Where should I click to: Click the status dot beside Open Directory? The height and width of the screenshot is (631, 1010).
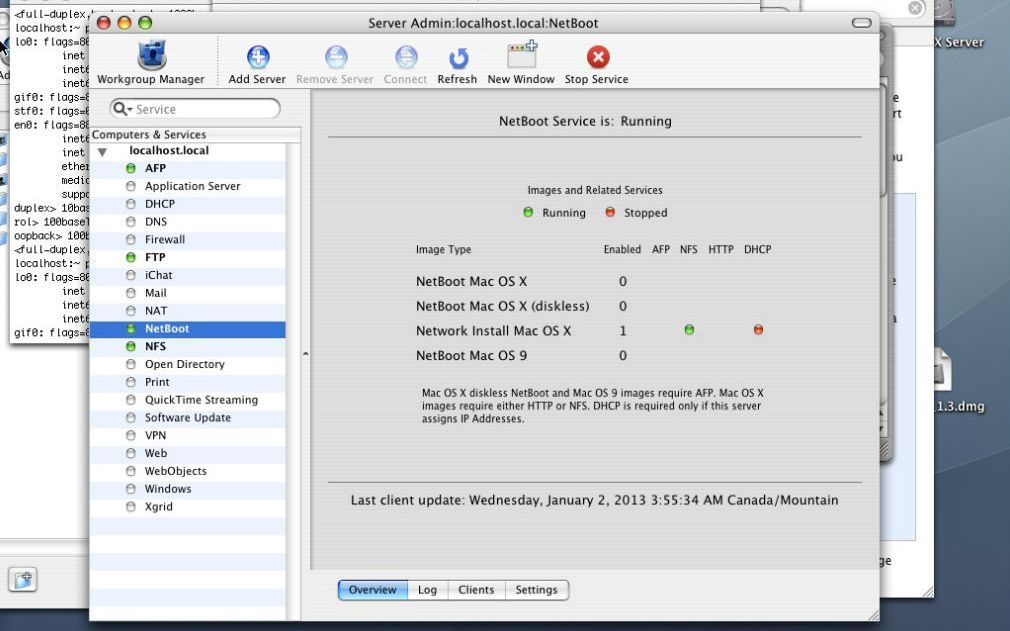point(131,364)
